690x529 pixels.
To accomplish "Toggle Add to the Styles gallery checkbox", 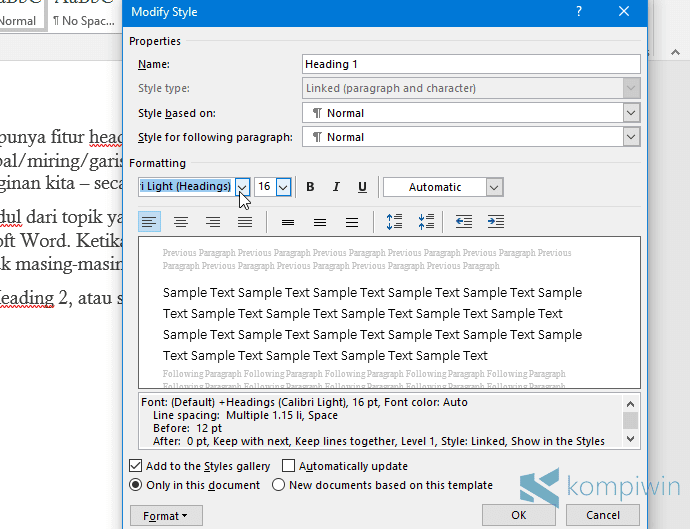I will click(136, 466).
